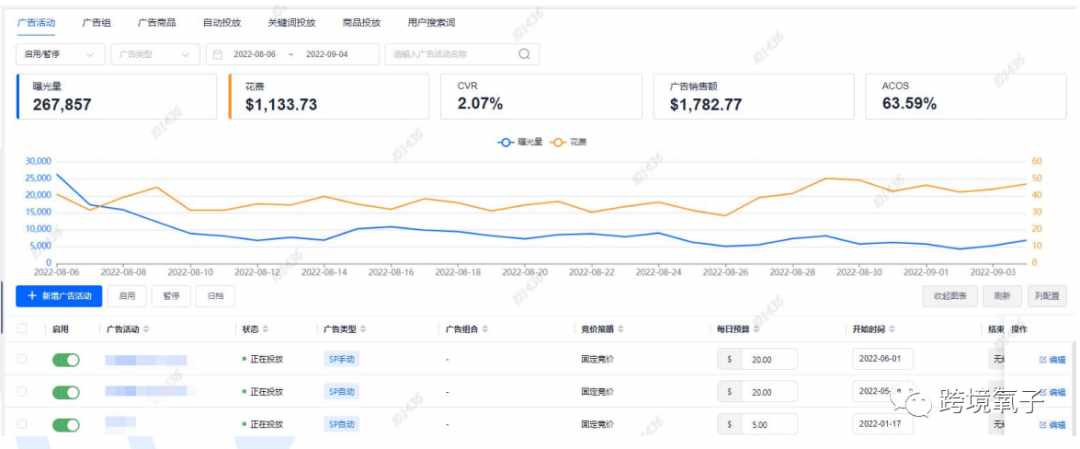Switch to the 用户搜索词 tab
This screenshot has width=1080, height=449.
pos(431,22)
